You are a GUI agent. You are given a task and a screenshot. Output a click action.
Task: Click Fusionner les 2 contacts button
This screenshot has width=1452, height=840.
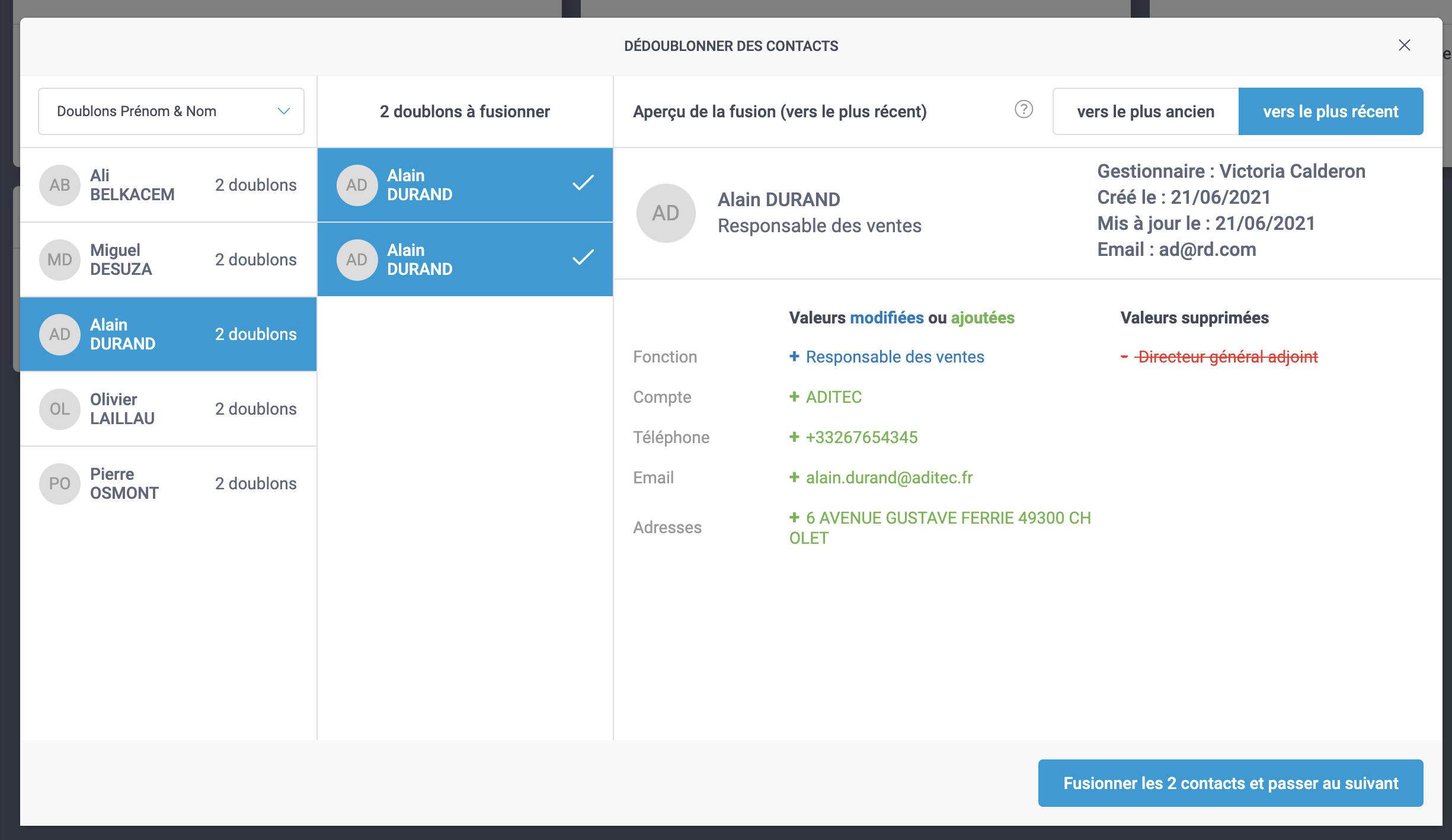[x=1230, y=783]
